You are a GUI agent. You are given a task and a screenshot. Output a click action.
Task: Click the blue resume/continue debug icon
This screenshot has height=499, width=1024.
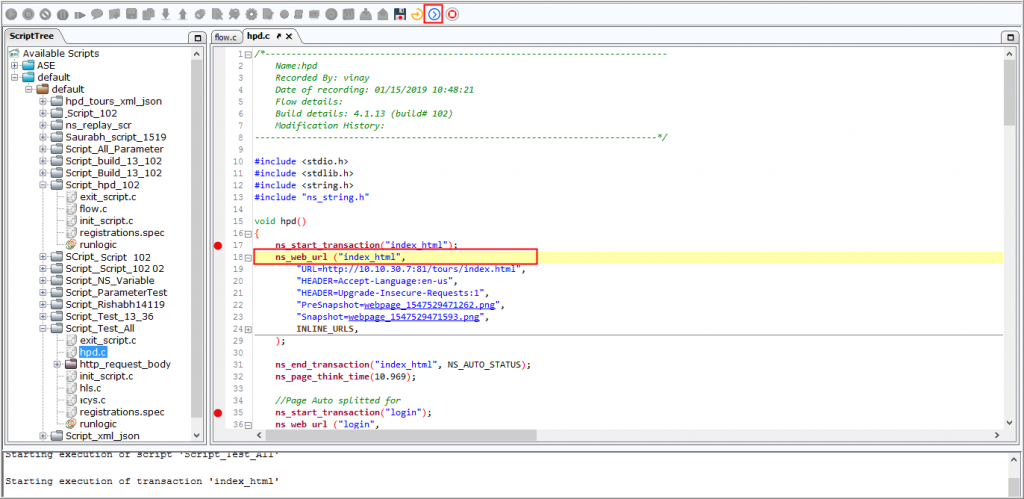(x=434, y=14)
